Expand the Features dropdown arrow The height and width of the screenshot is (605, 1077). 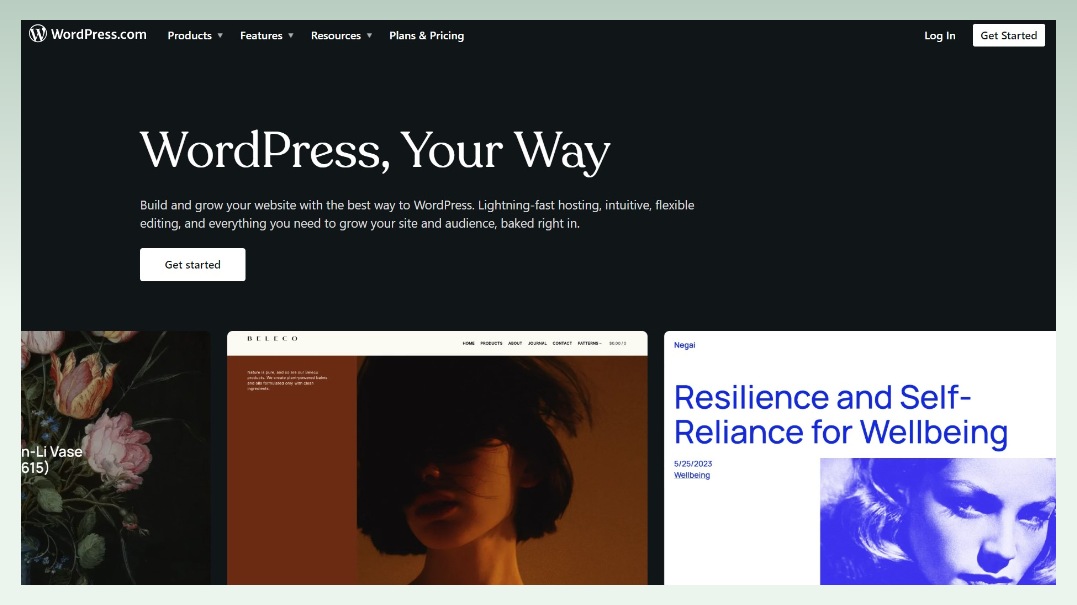click(291, 36)
